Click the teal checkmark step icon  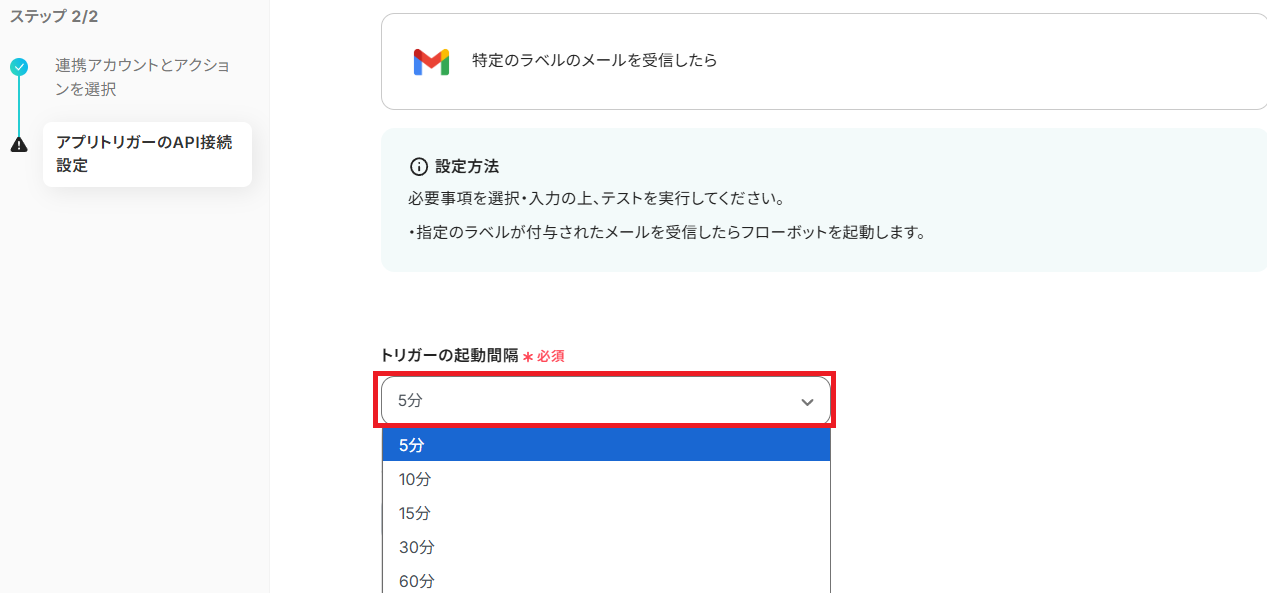pos(19,67)
